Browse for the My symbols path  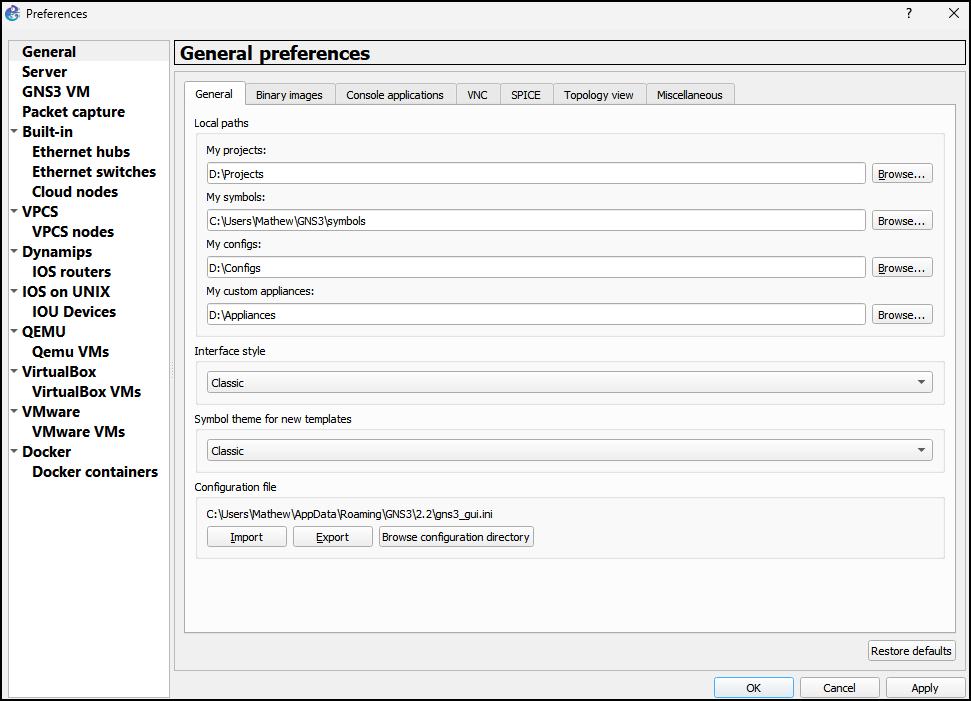pos(902,221)
